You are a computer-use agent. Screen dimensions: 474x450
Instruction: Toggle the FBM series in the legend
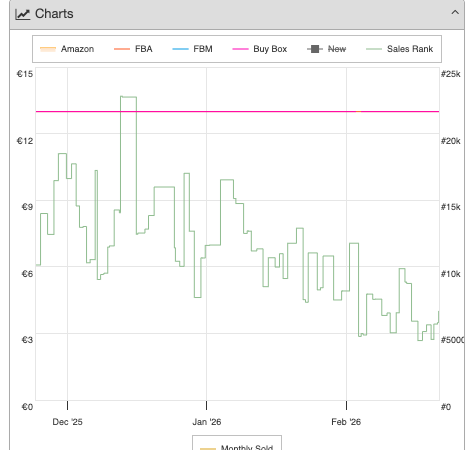coord(192,49)
